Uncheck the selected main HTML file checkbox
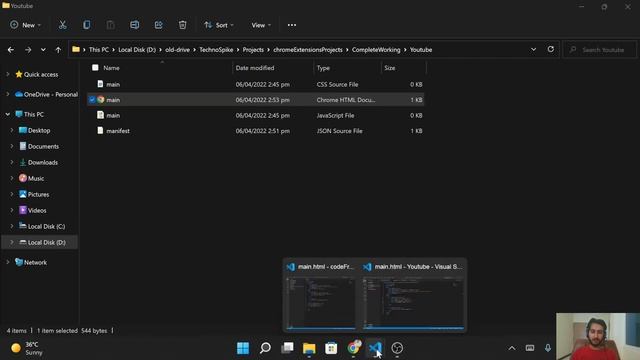This screenshot has height=360, width=640. 92,100
